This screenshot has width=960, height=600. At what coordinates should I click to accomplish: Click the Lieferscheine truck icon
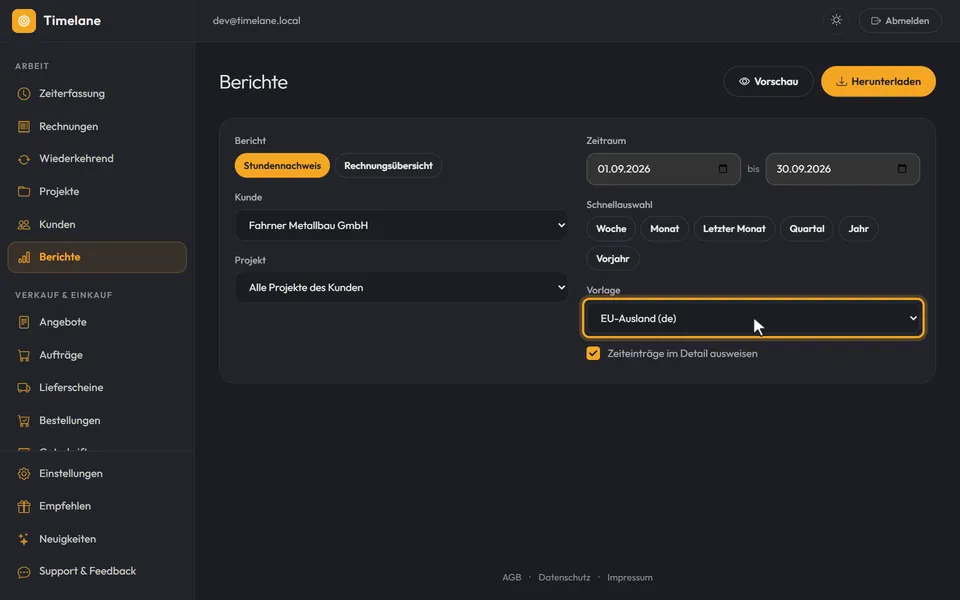(24, 388)
